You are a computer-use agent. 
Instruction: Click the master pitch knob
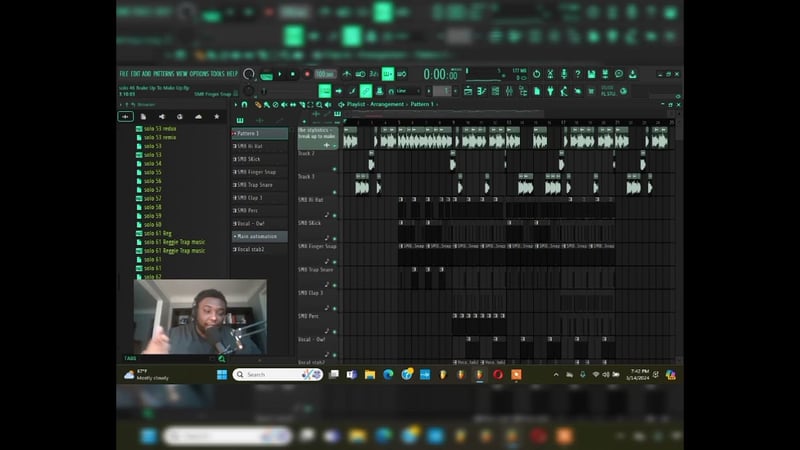click(x=248, y=91)
